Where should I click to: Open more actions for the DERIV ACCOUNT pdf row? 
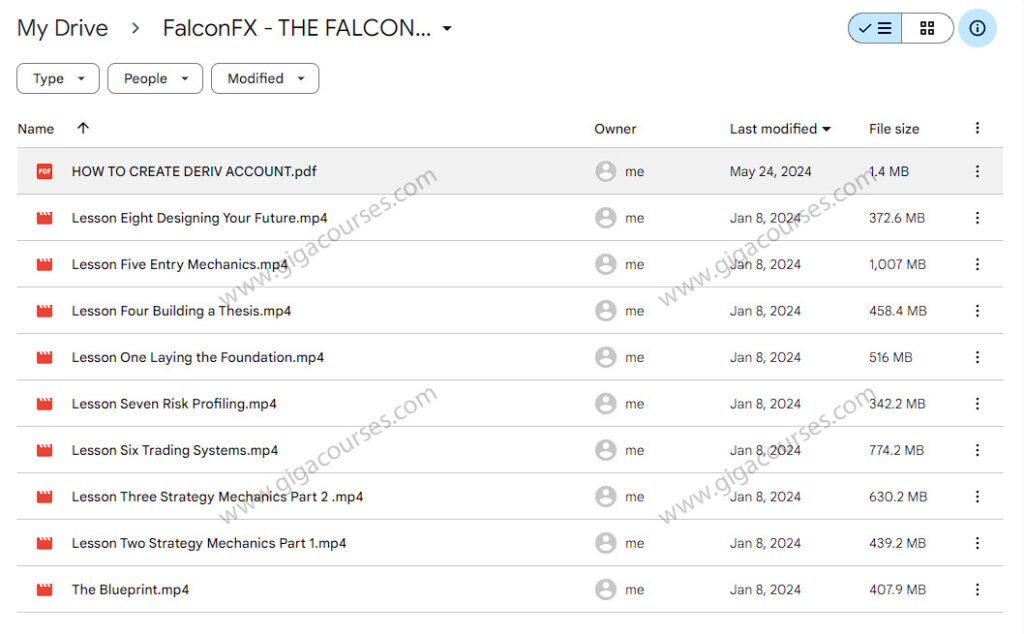point(977,171)
